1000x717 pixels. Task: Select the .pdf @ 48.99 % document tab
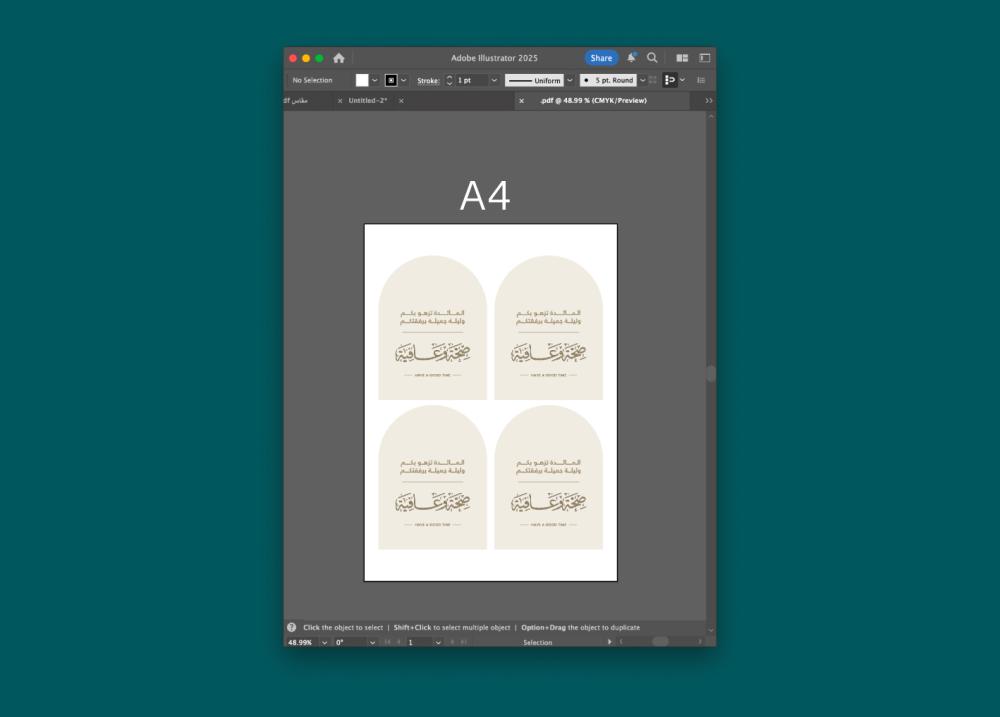point(593,101)
